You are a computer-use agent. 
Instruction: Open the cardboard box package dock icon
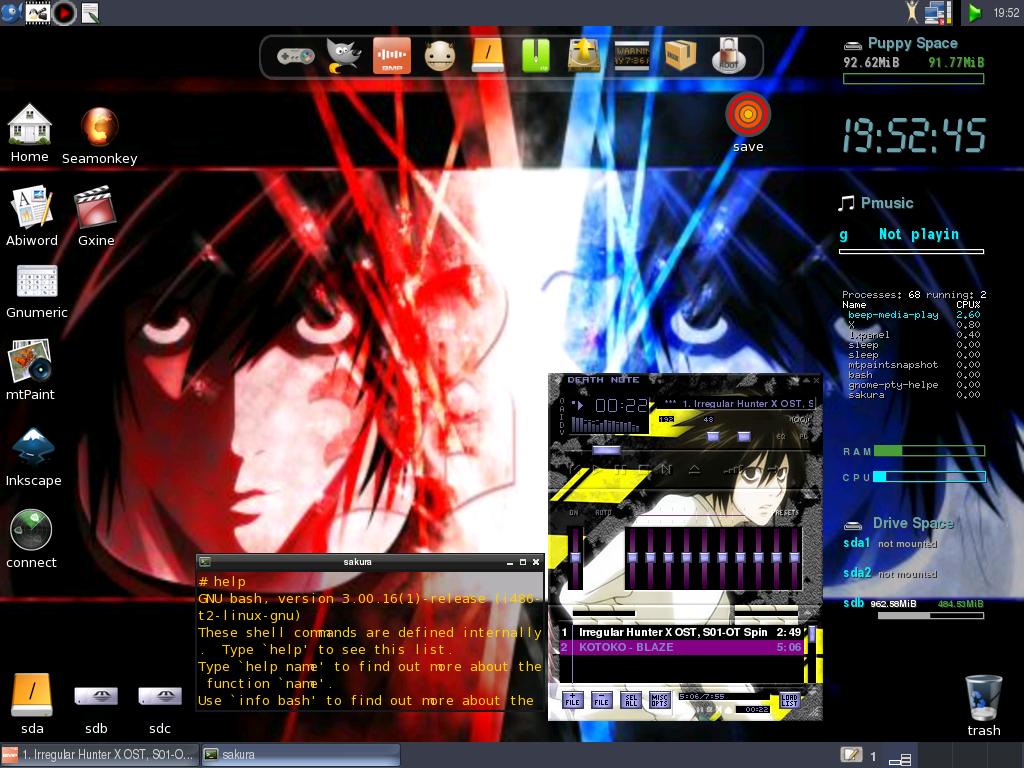point(680,56)
